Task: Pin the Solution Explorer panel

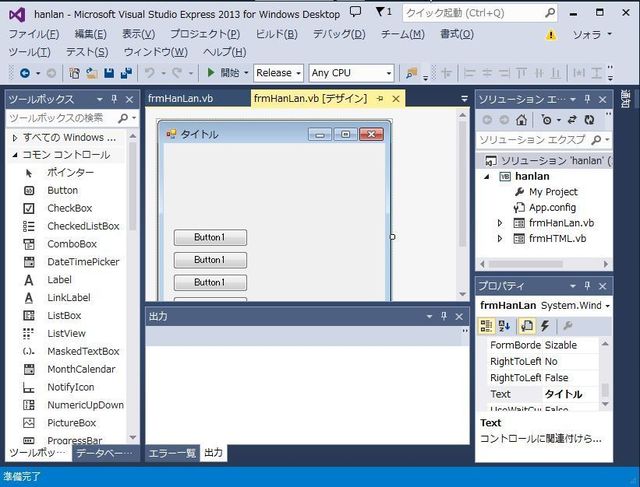Action: pyautogui.click(x=587, y=99)
